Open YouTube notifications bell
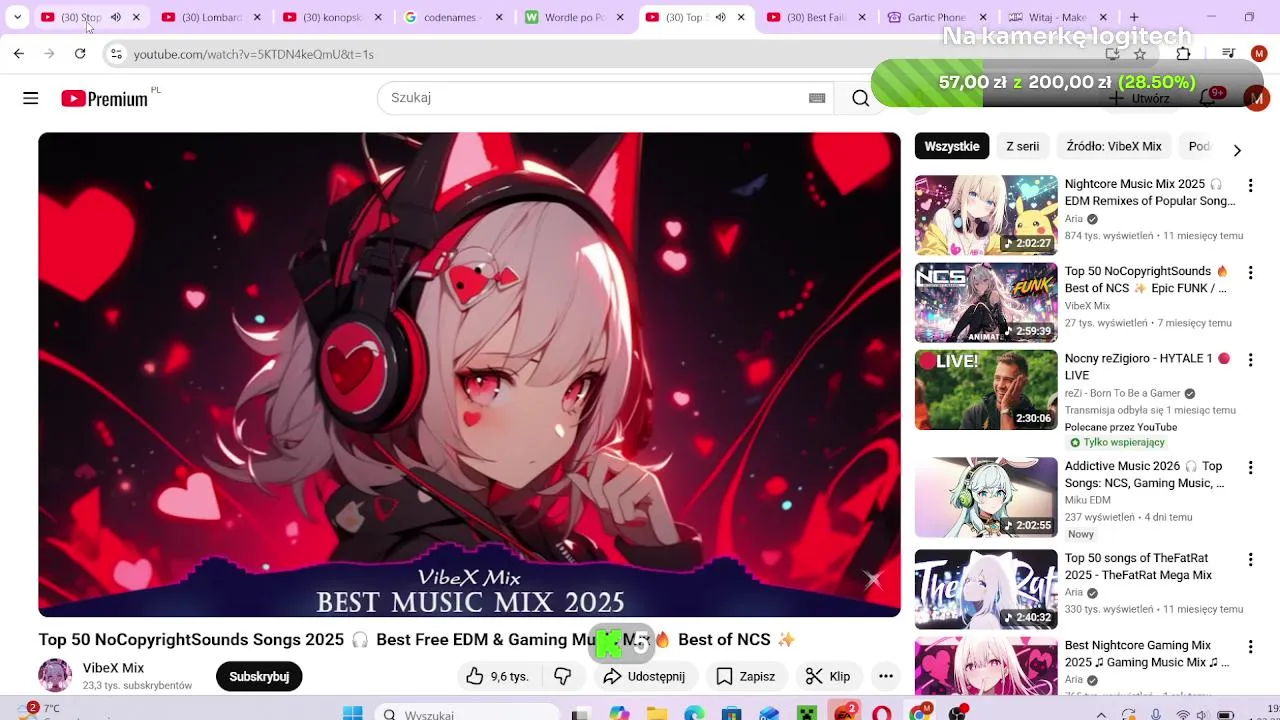The height and width of the screenshot is (720, 1280). 1207,98
